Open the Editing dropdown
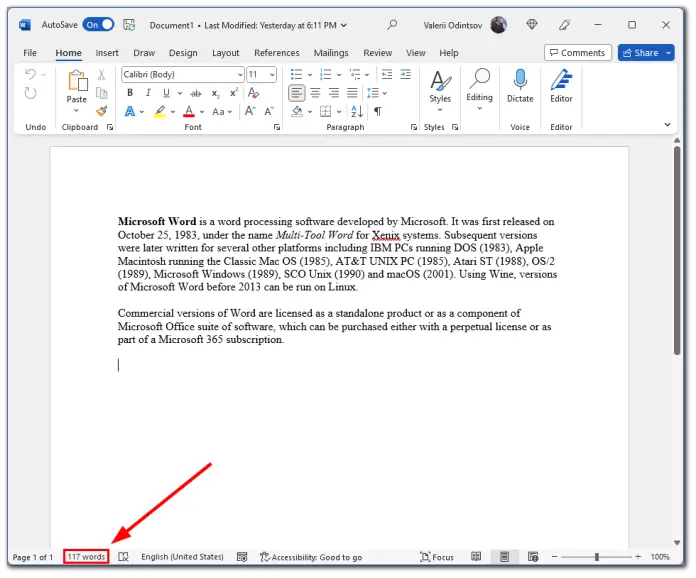Viewport: 696px width, 578px height. pyautogui.click(x=479, y=90)
